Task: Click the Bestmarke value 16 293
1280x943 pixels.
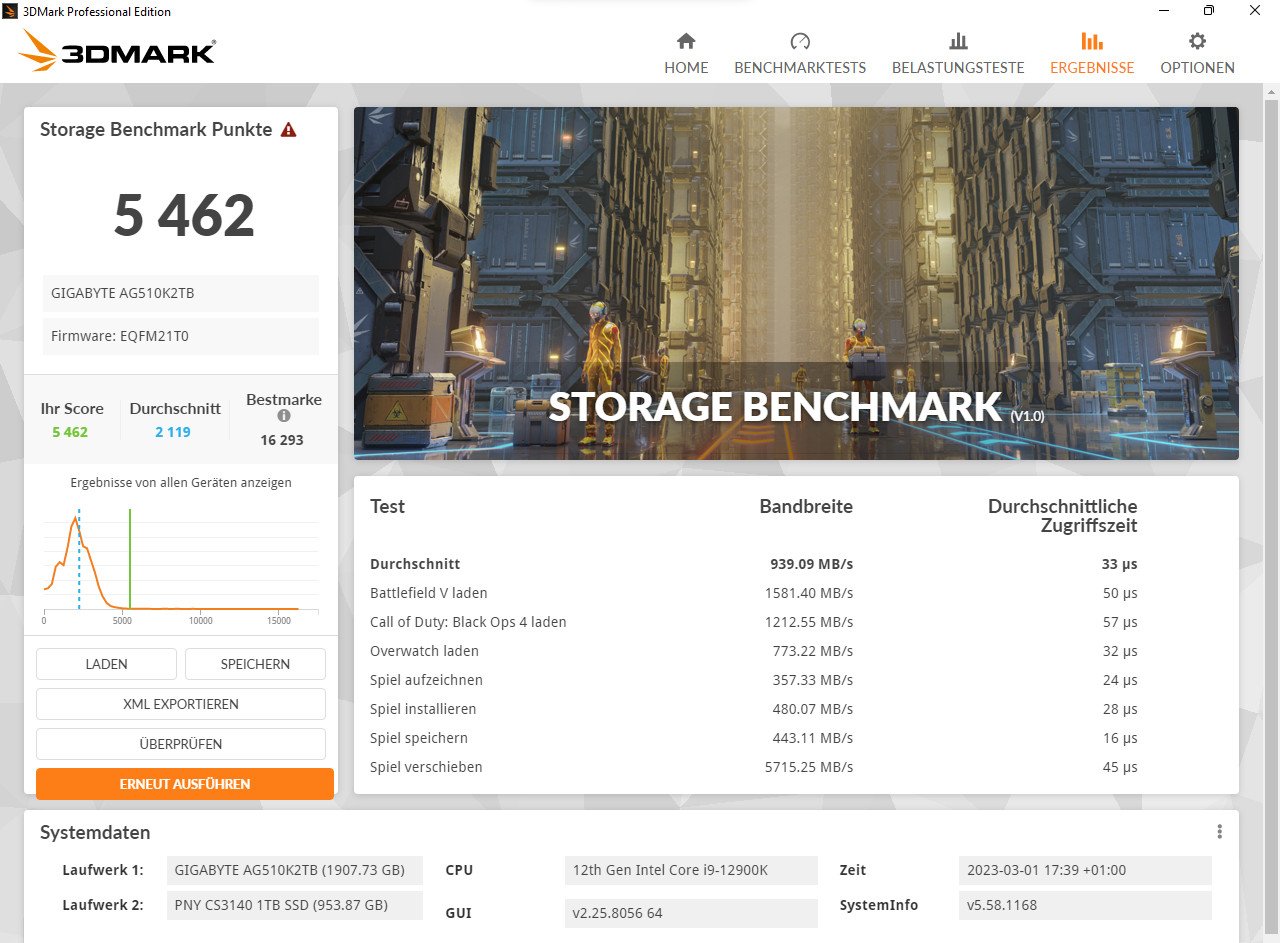Action: pos(282,440)
